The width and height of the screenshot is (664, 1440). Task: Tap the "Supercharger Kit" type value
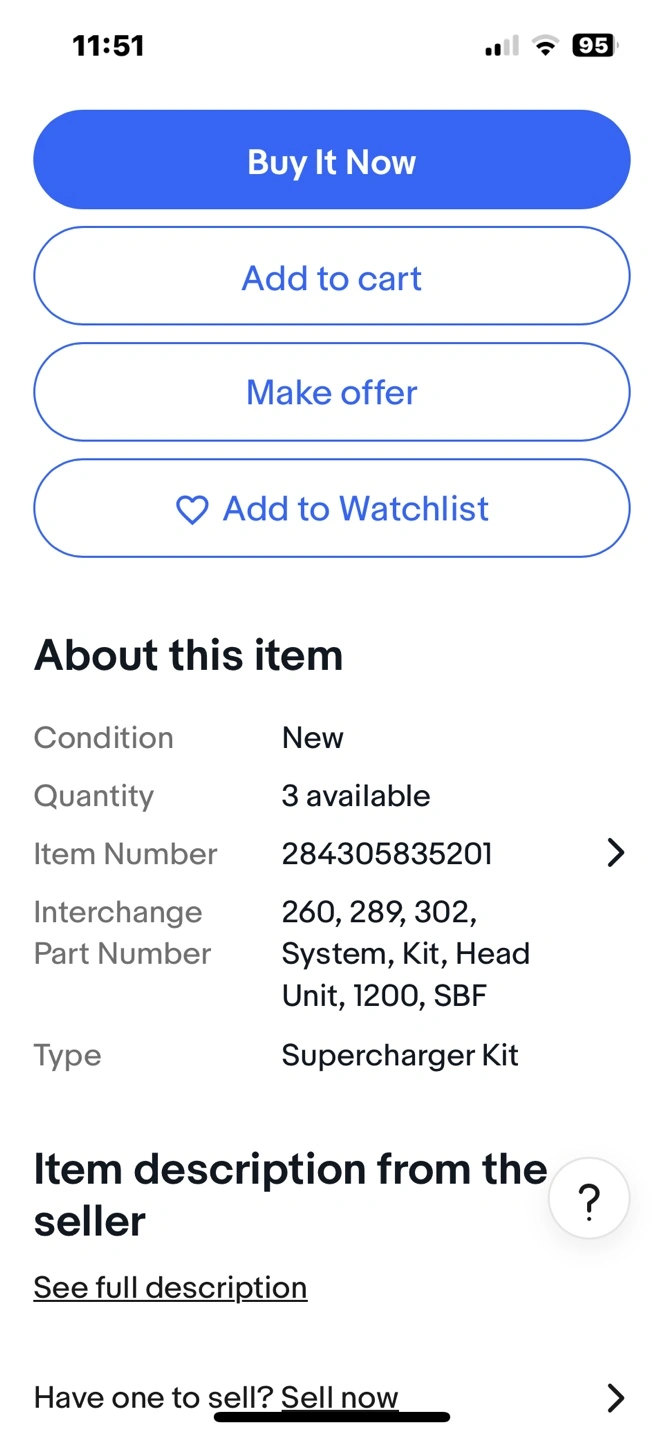[x=400, y=1055]
